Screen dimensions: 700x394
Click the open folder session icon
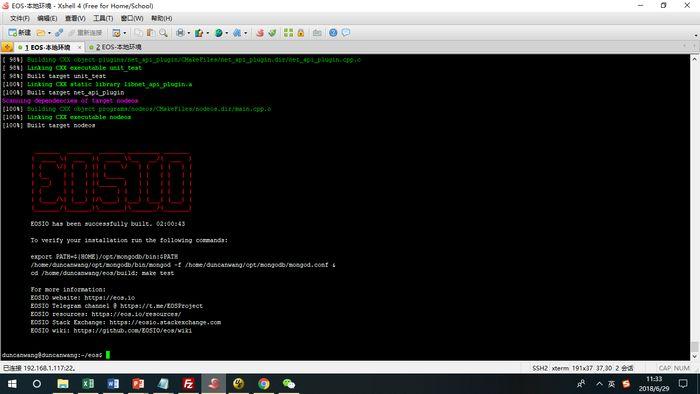41,33
